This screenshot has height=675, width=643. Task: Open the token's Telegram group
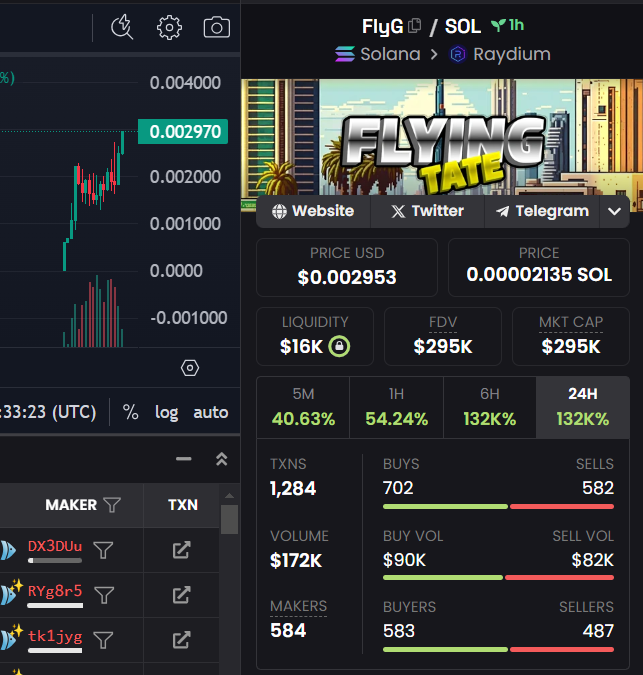coord(542,211)
